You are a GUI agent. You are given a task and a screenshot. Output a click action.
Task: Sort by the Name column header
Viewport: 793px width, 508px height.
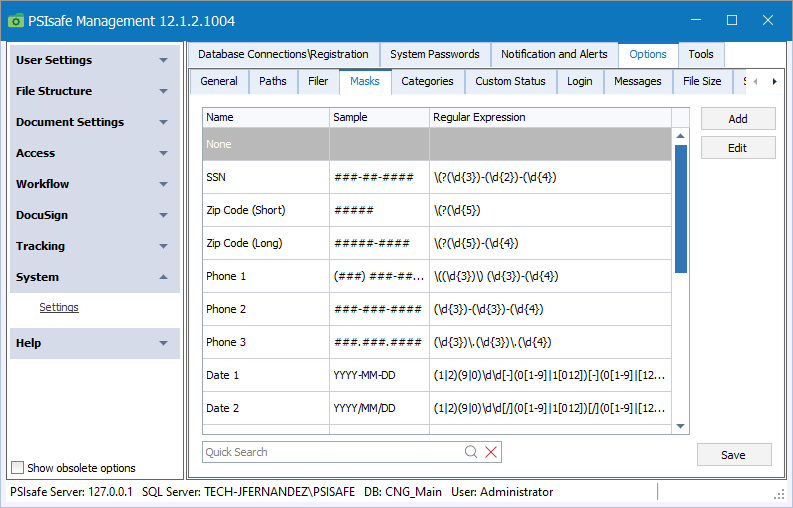pyautogui.click(x=266, y=117)
